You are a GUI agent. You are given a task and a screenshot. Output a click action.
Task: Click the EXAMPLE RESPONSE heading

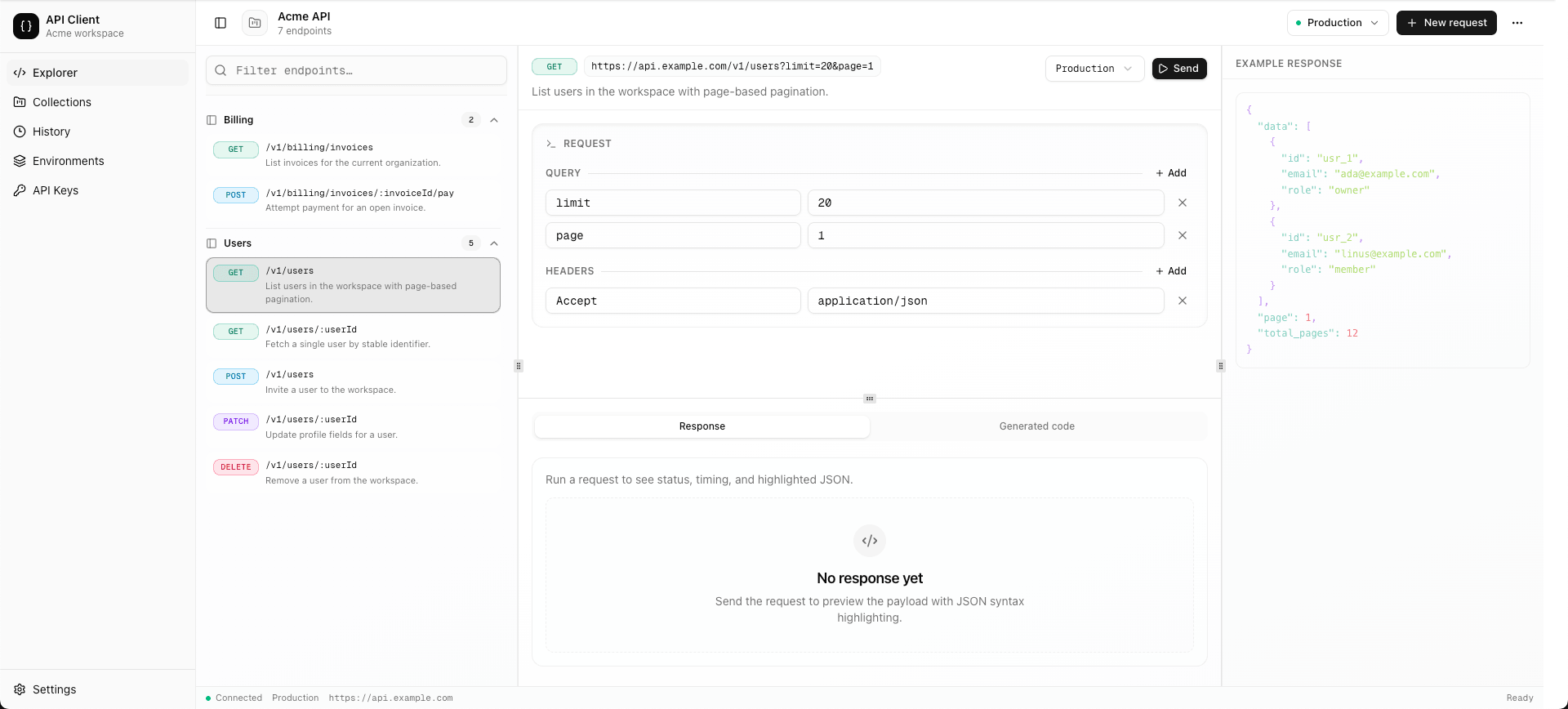(x=1289, y=64)
